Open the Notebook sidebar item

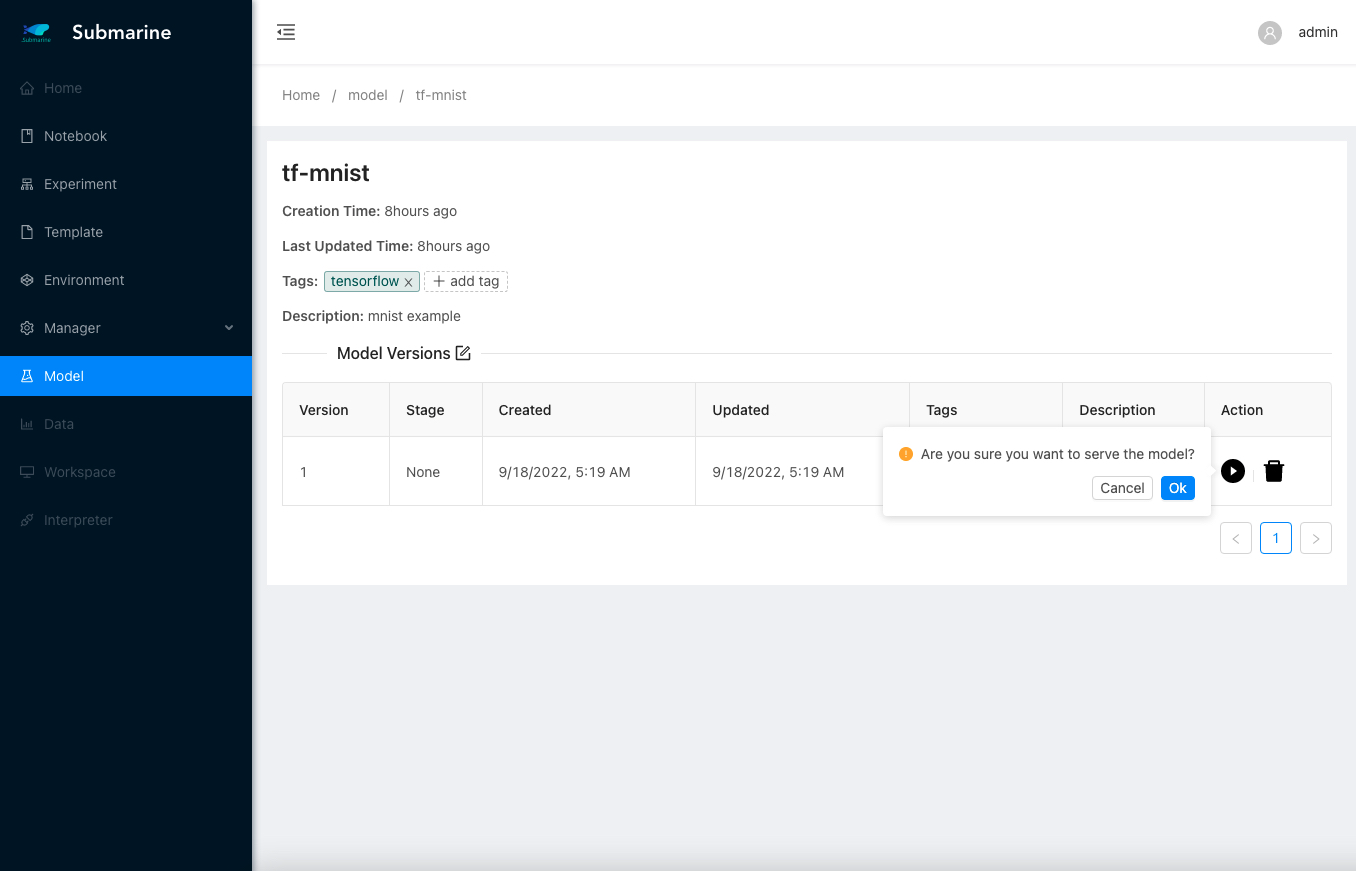click(x=75, y=136)
